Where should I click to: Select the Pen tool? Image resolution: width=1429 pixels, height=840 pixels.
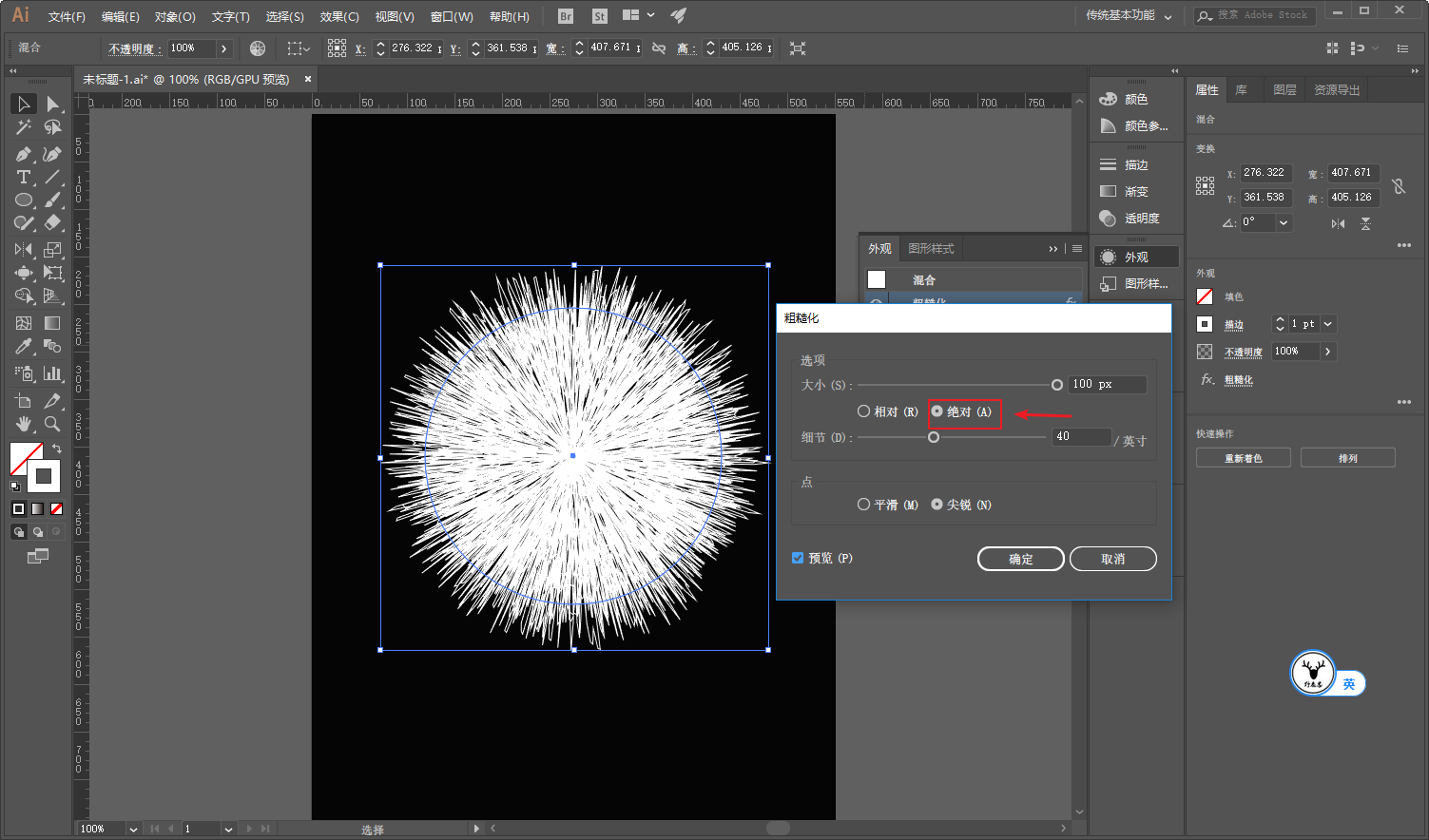pyautogui.click(x=24, y=154)
